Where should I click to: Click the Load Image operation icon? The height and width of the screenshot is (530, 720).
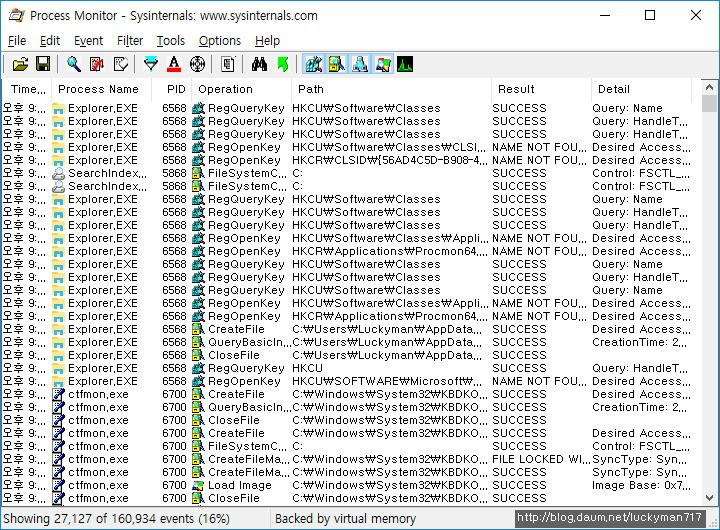pyautogui.click(x=198, y=485)
